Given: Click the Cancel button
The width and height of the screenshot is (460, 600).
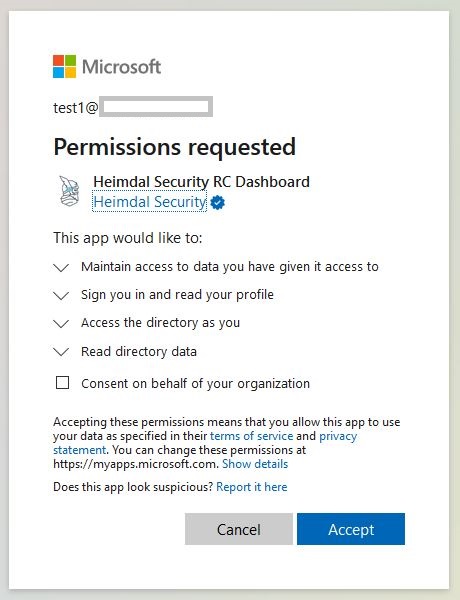Looking at the screenshot, I should pyautogui.click(x=239, y=529).
